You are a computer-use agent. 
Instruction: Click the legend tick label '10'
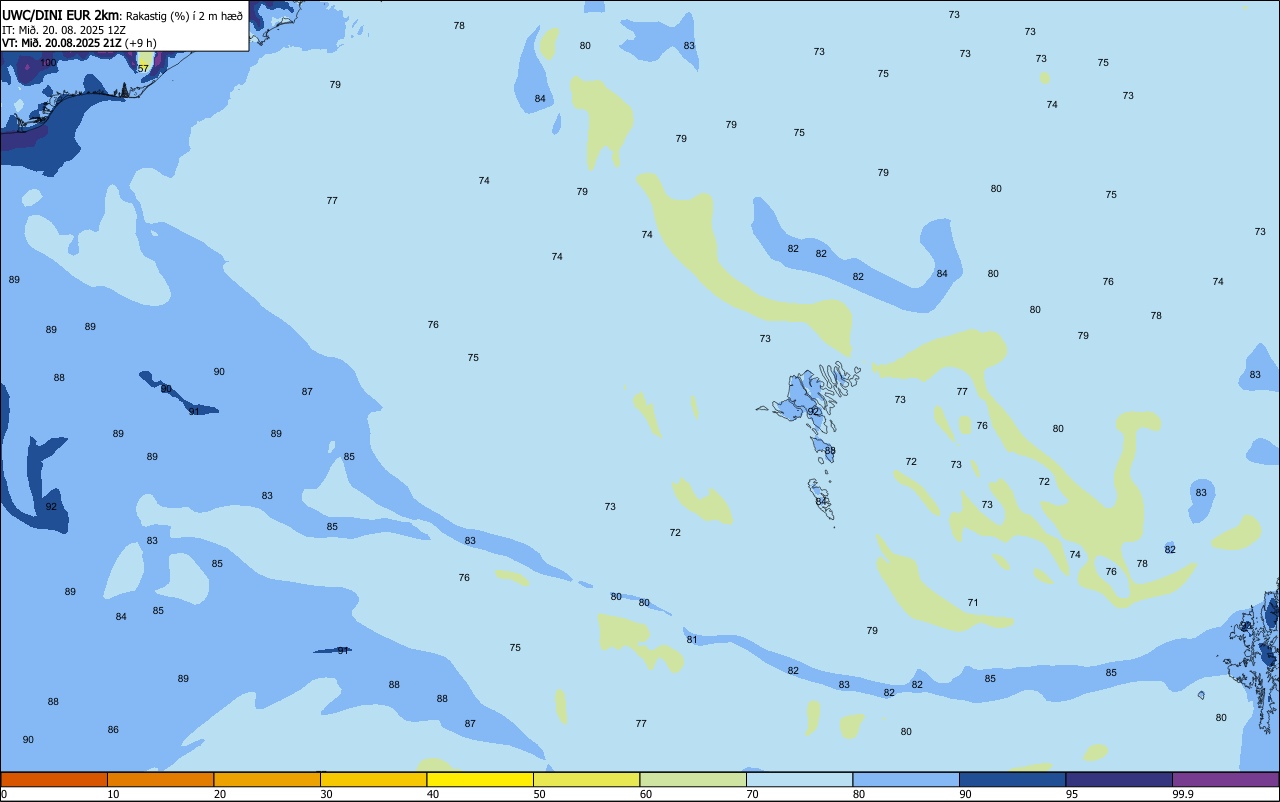click(113, 795)
